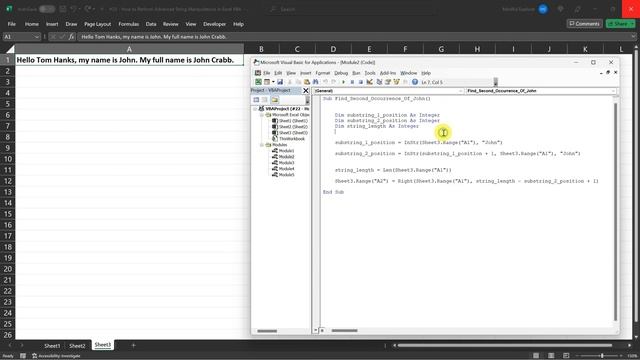
Task: Select Module5 in the project tree
Action: (286, 175)
